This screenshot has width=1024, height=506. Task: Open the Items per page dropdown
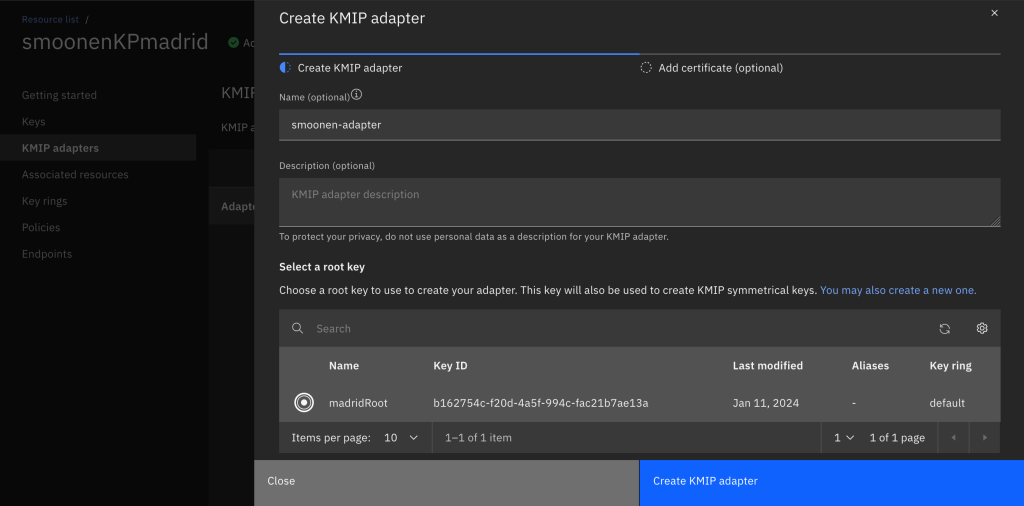coord(400,438)
